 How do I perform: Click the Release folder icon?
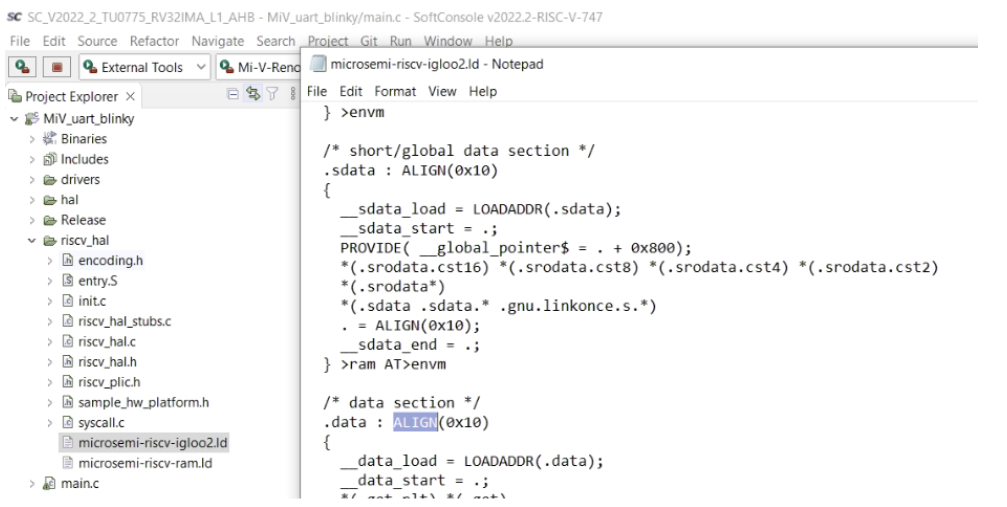49,220
